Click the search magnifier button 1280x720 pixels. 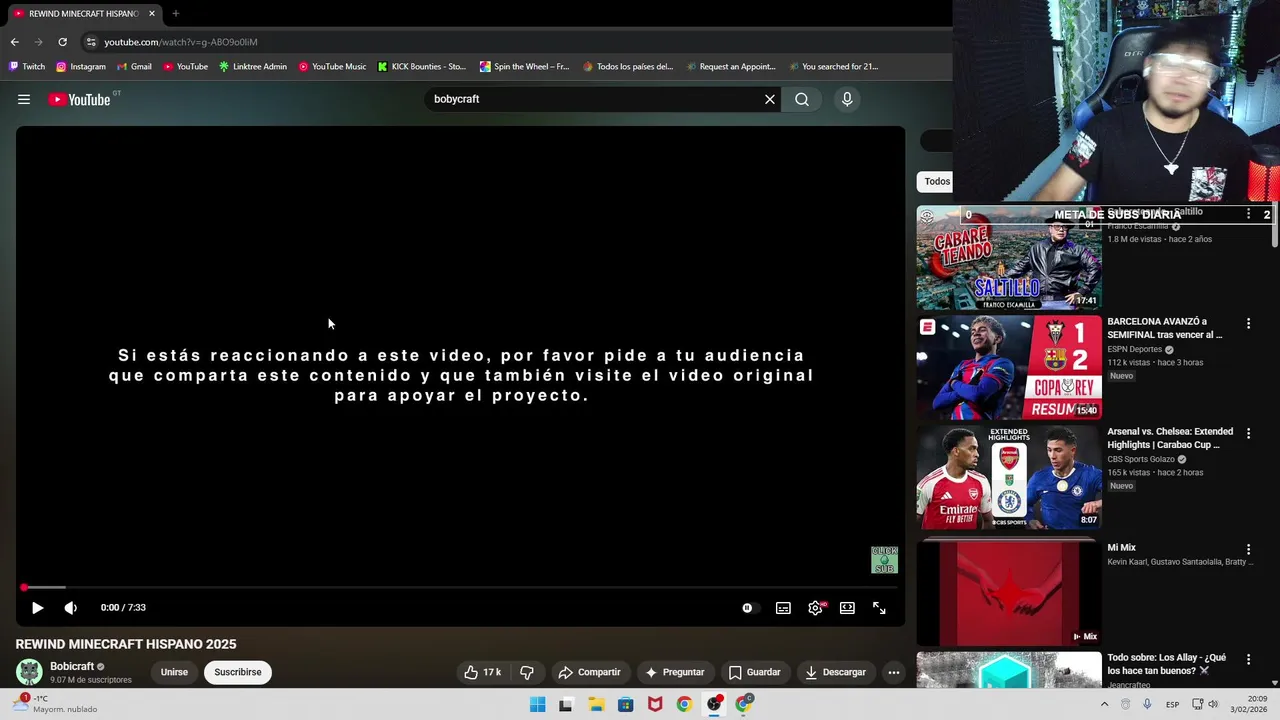802,99
